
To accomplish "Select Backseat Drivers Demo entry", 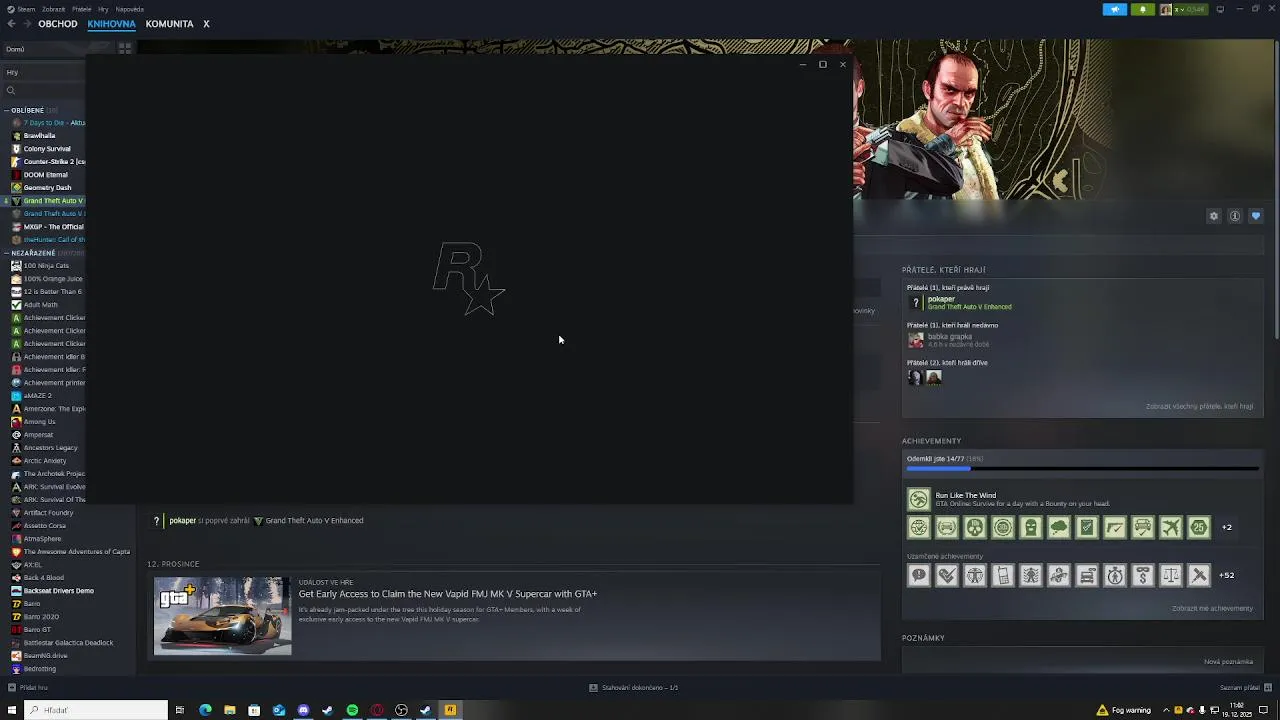I will click(x=58, y=591).
